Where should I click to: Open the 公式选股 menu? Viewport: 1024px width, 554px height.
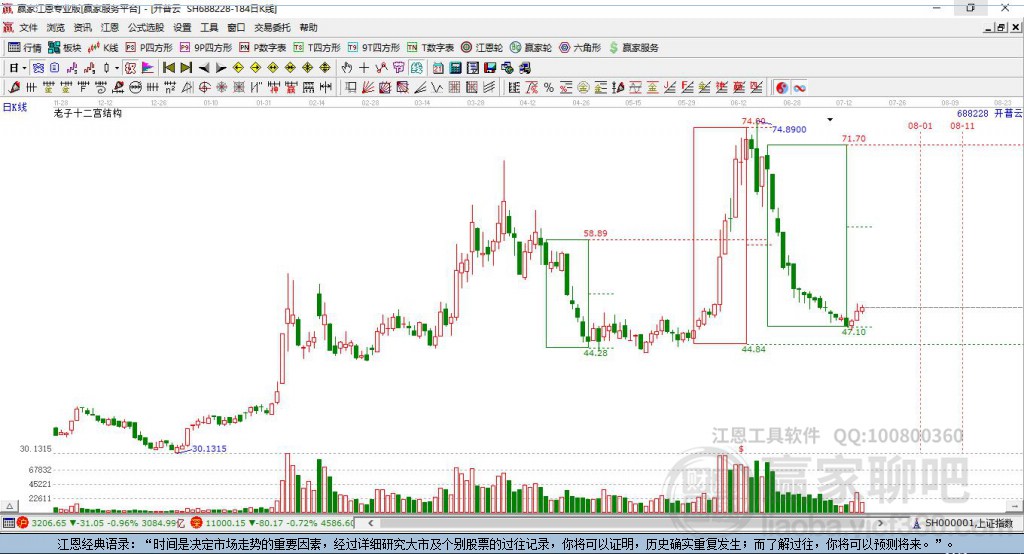click(x=146, y=27)
